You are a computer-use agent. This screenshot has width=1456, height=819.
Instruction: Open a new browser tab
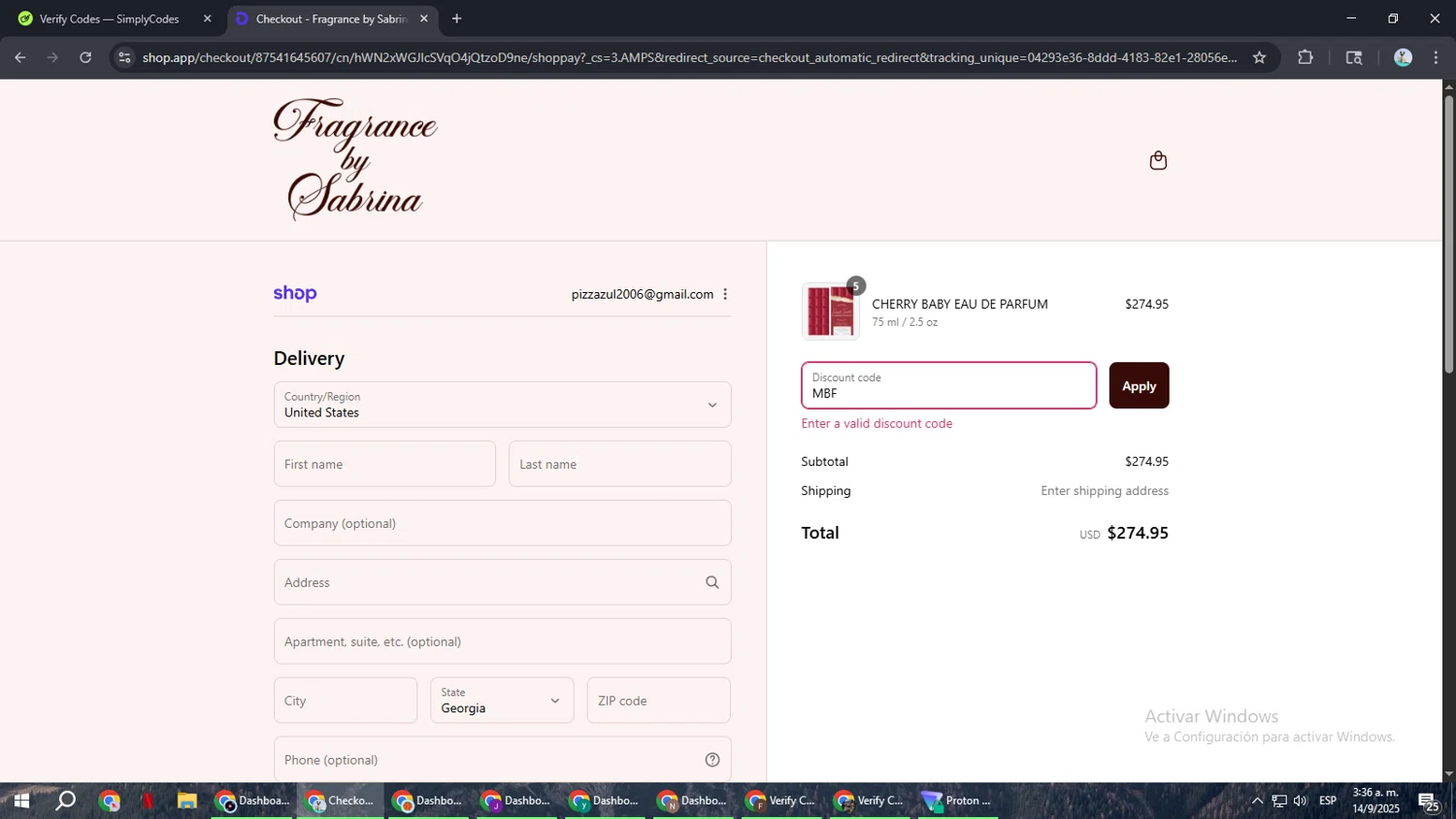pos(456,18)
